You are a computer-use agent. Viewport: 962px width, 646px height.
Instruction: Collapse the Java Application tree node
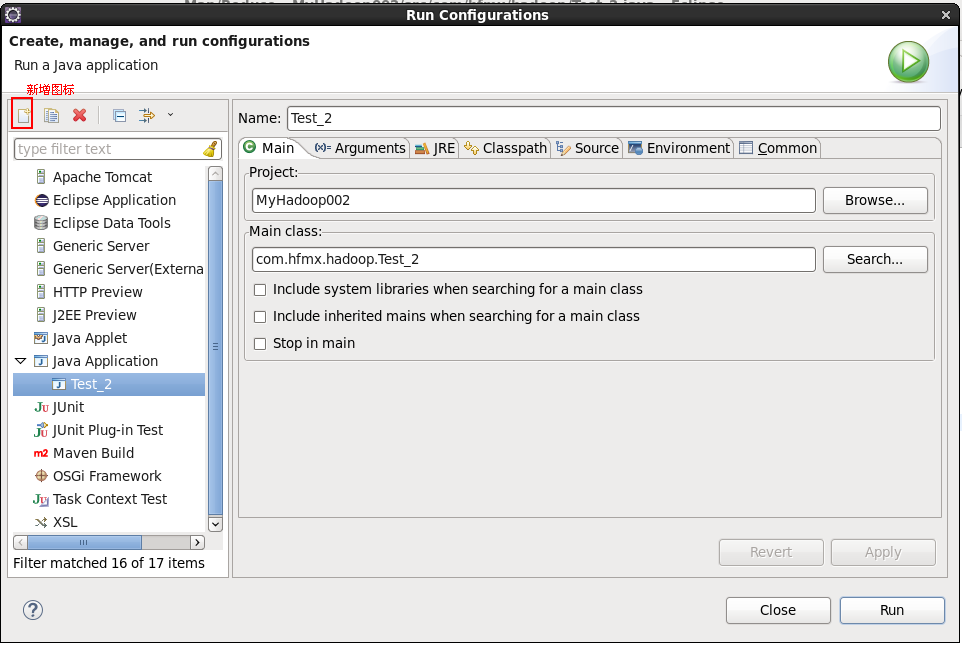[x=21, y=361]
